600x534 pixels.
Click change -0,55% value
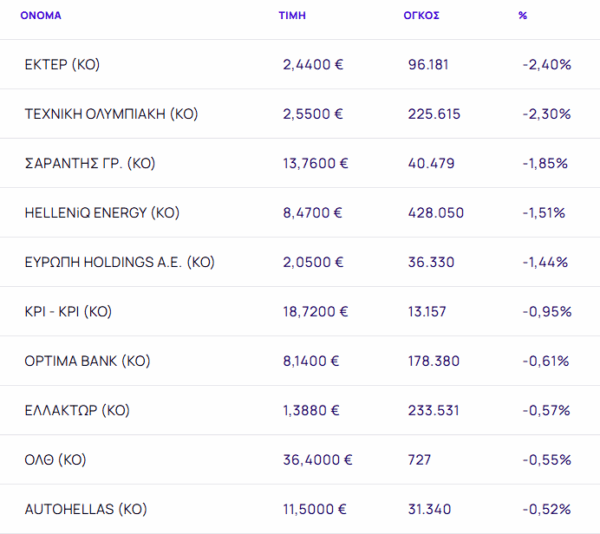point(547,460)
